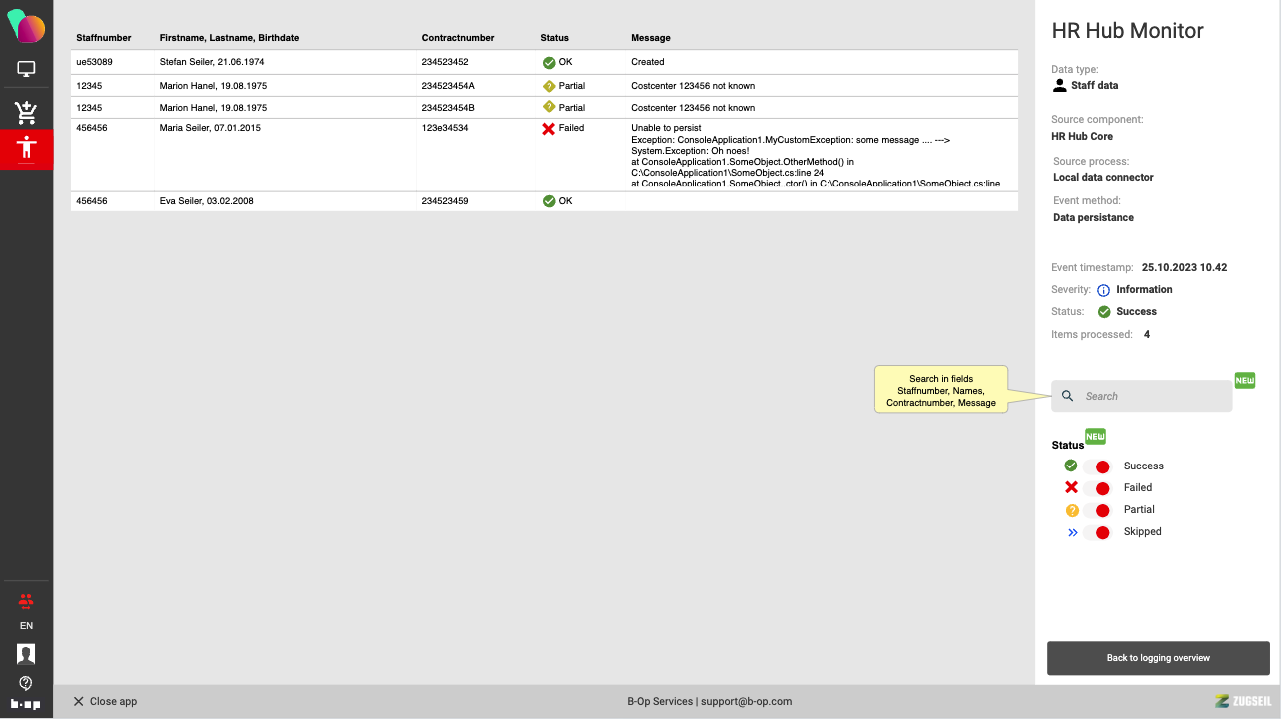Open the monitor screen icon in sidebar
The height and width of the screenshot is (719, 1281).
[26, 70]
